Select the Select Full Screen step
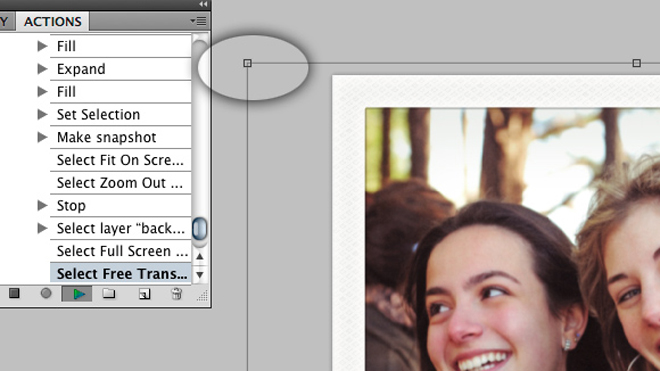 coord(120,251)
